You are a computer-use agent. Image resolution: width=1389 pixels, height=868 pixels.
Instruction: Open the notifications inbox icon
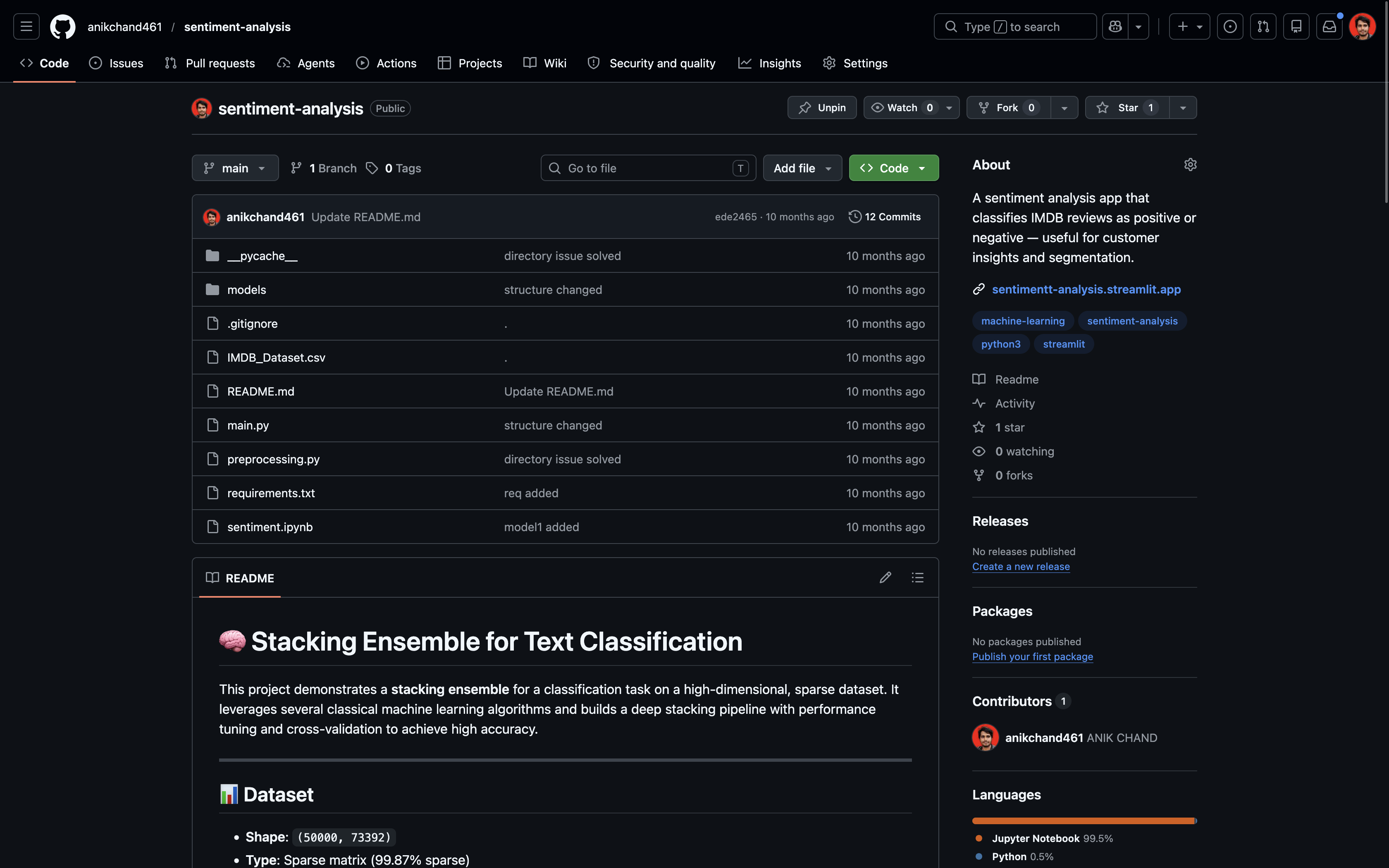coord(1329,27)
